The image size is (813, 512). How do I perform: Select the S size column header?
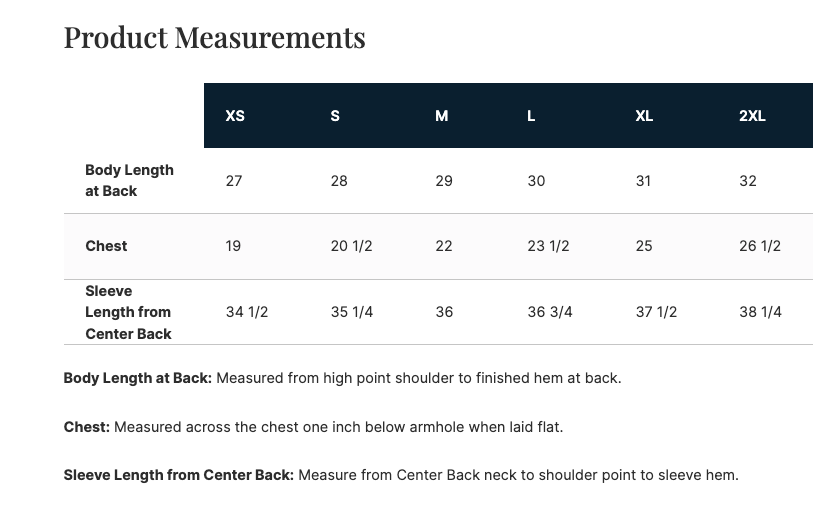pos(335,116)
